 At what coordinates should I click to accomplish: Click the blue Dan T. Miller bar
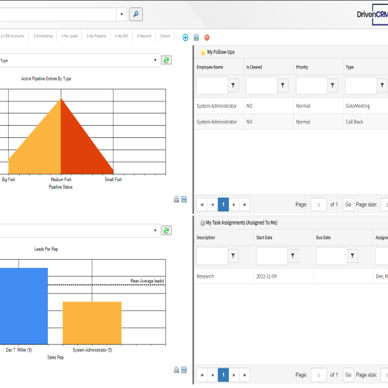point(24,306)
